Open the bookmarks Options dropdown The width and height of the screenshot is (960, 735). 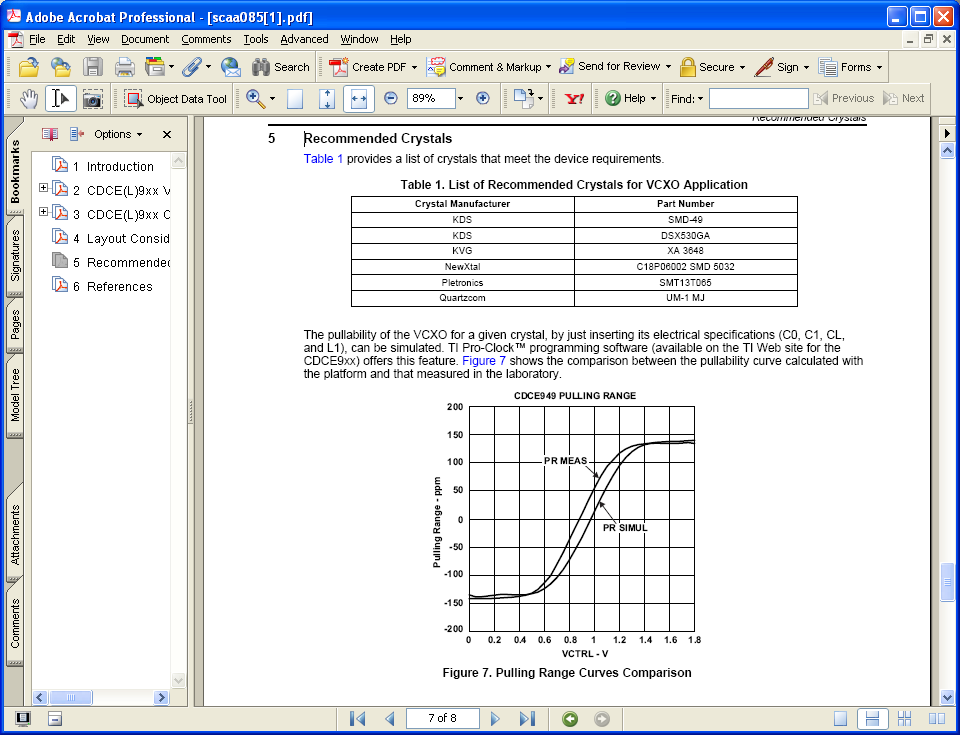click(118, 134)
